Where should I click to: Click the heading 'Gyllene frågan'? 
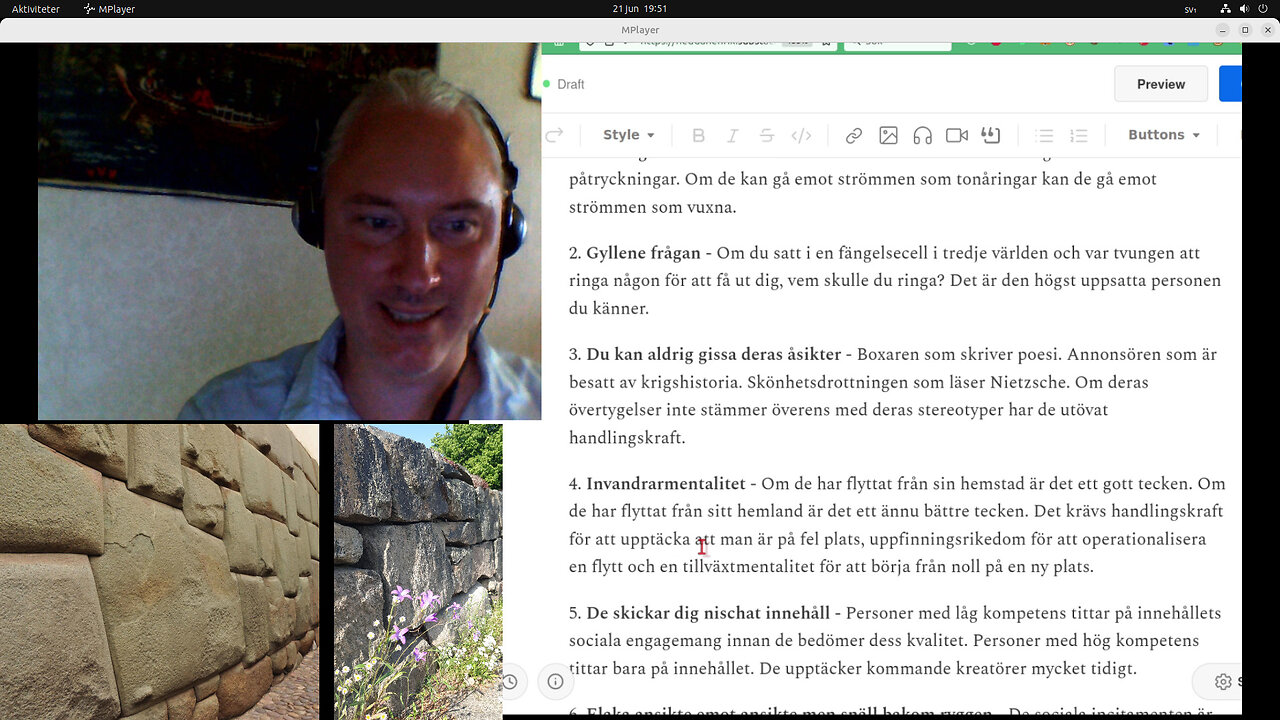(x=643, y=253)
